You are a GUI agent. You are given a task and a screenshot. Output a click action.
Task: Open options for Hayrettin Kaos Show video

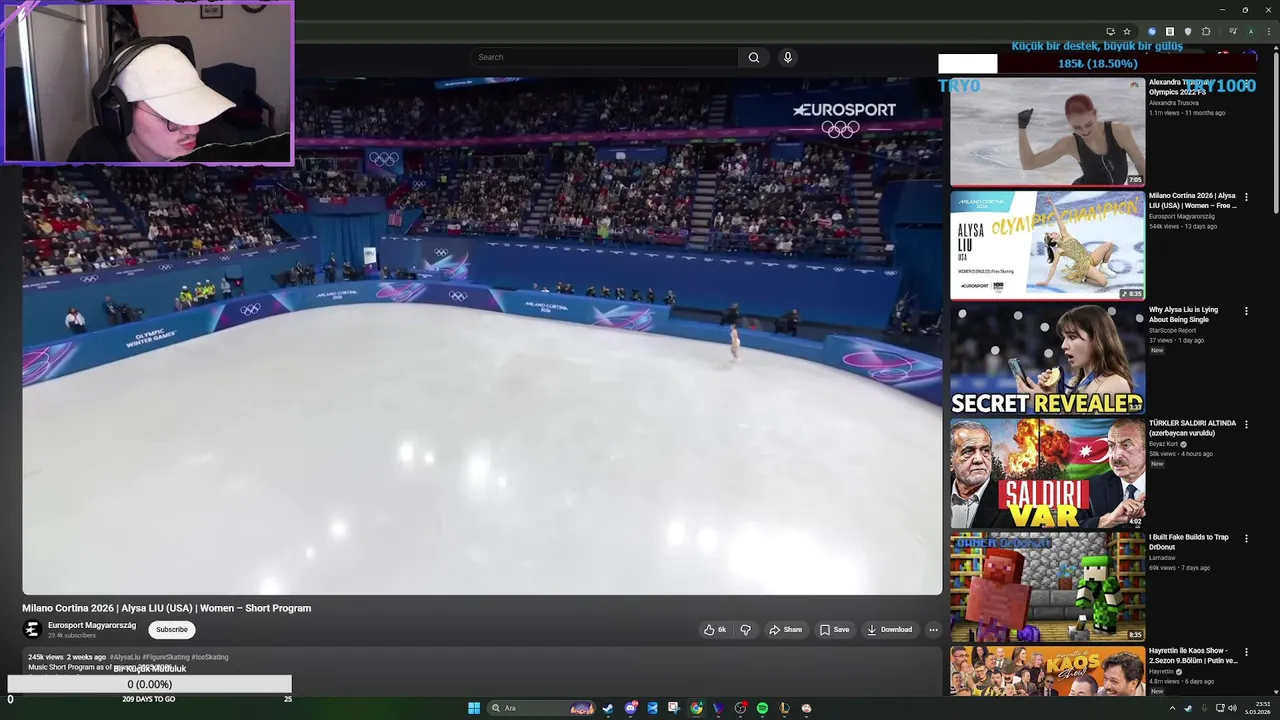pos(1246,652)
